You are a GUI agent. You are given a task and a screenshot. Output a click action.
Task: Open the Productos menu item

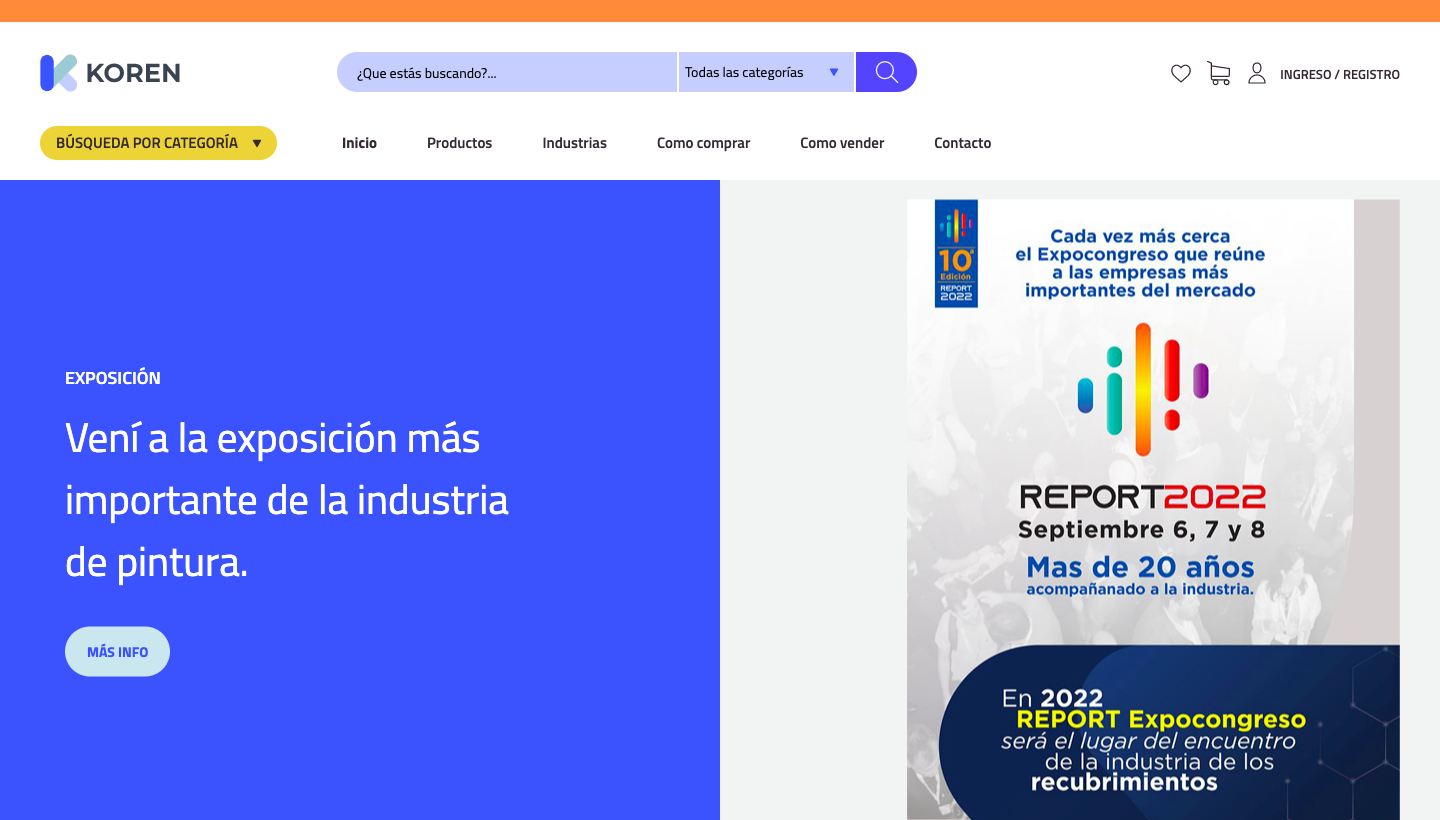pyautogui.click(x=459, y=143)
